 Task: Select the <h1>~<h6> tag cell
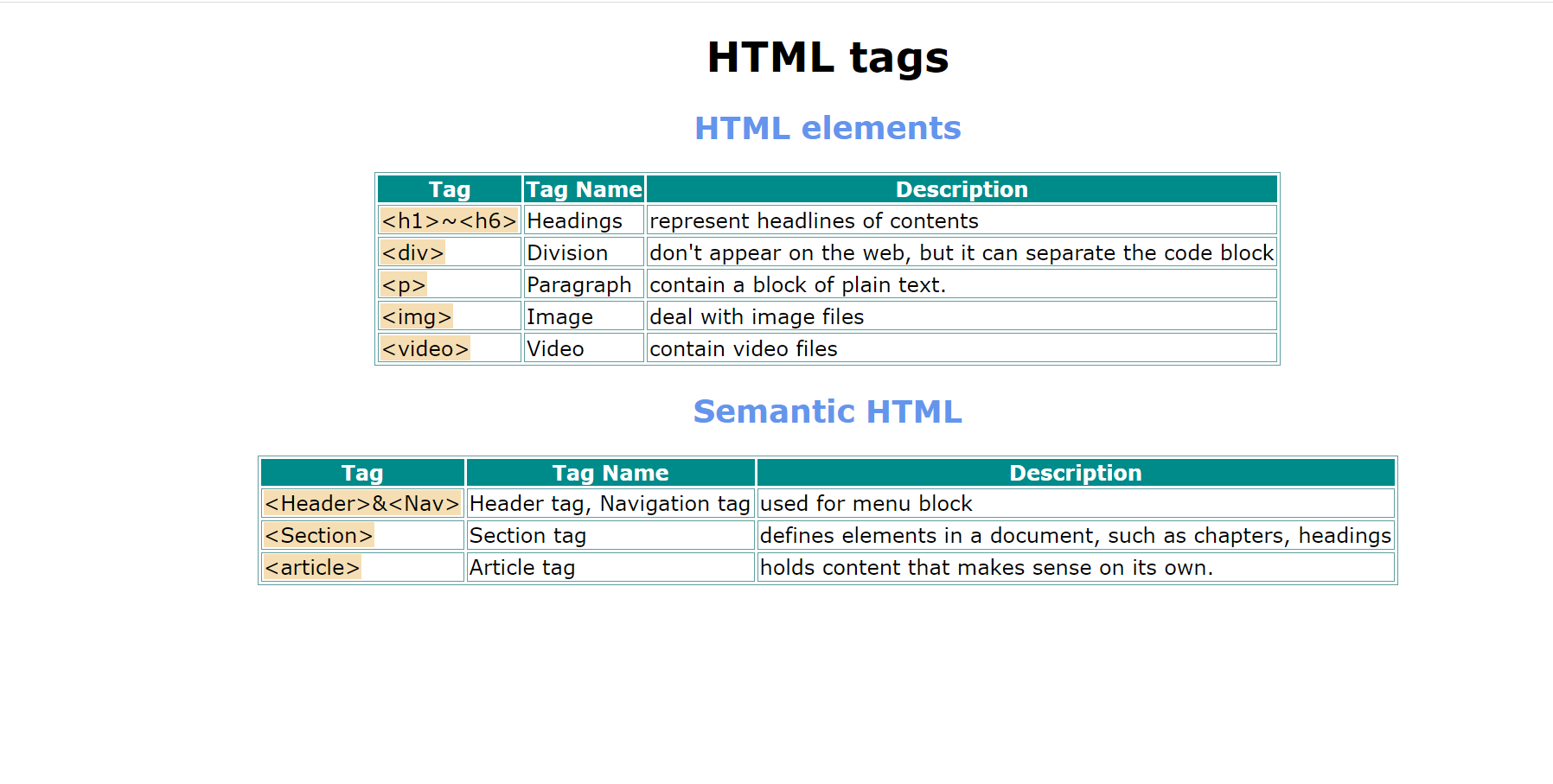450,220
